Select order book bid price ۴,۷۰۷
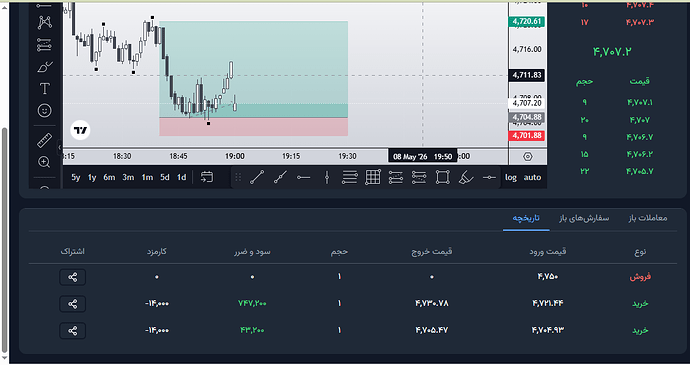 (x=640, y=120)
